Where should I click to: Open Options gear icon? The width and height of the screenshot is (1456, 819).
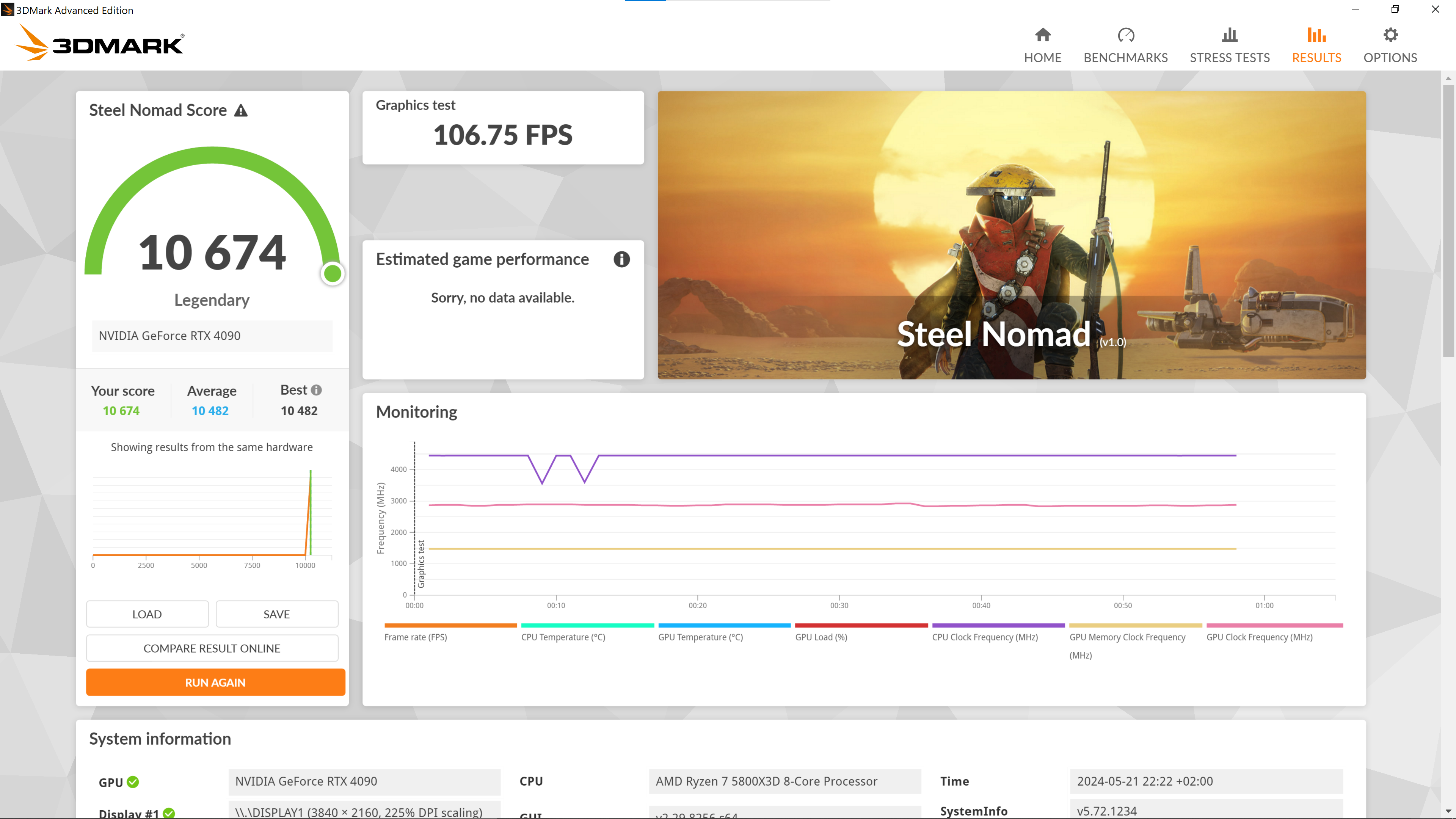click(1390, 35)
